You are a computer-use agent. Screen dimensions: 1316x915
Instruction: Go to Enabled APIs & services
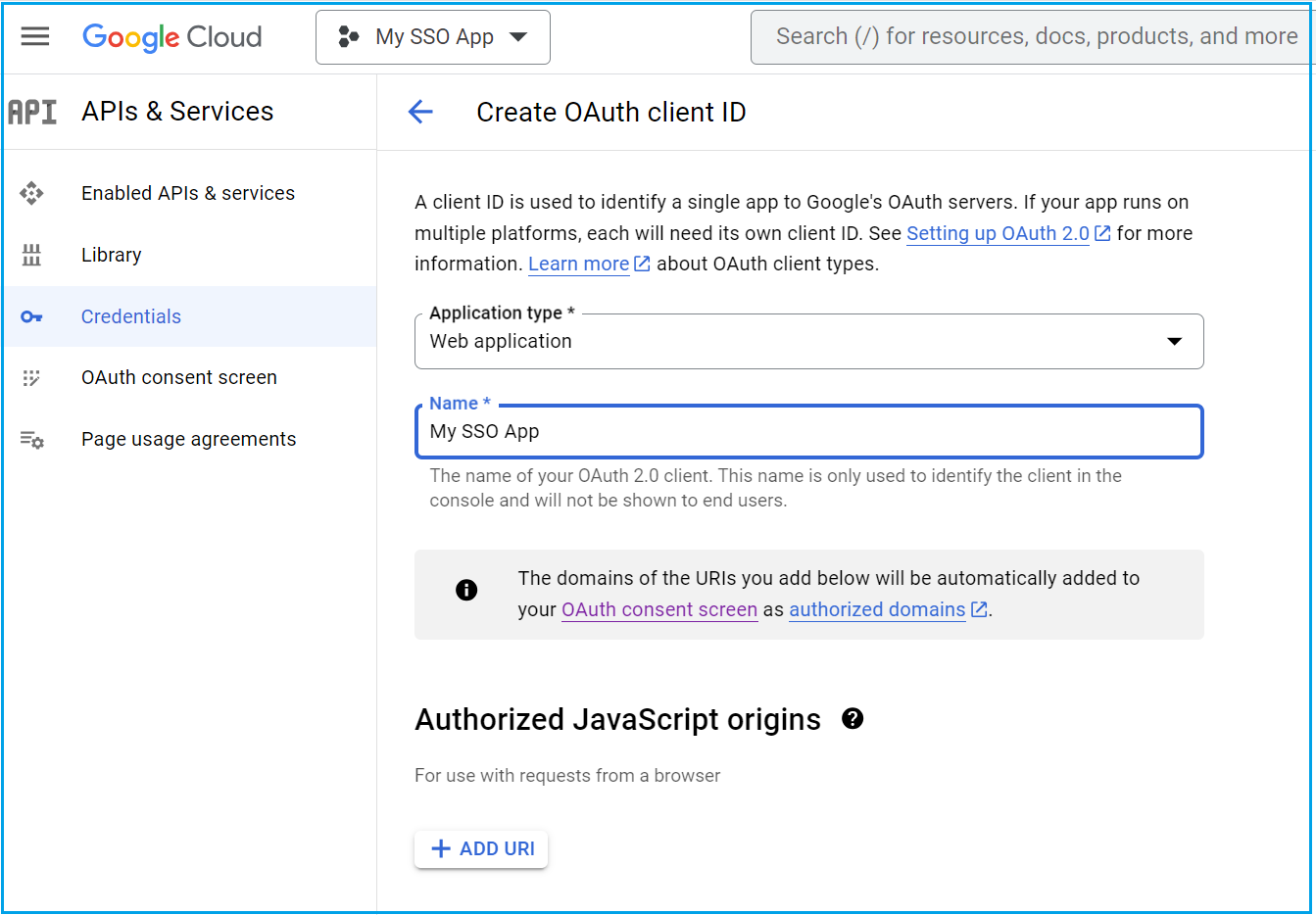pyautogui.click(x=188, y=193)
